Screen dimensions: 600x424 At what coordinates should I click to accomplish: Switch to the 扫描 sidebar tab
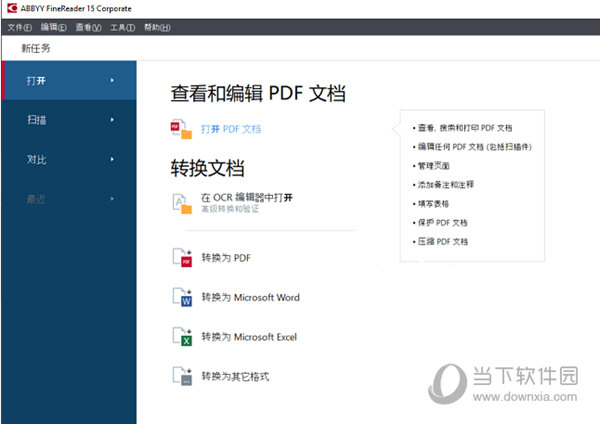point(37,120)
